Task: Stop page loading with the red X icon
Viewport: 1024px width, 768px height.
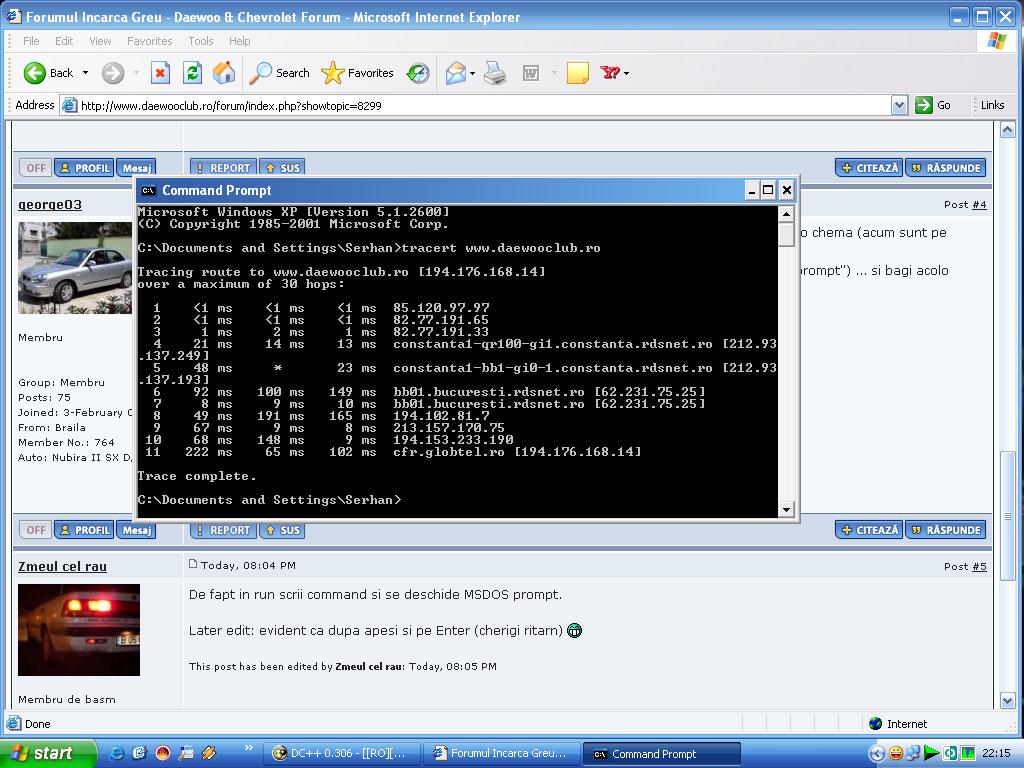Action: point(160,73)
